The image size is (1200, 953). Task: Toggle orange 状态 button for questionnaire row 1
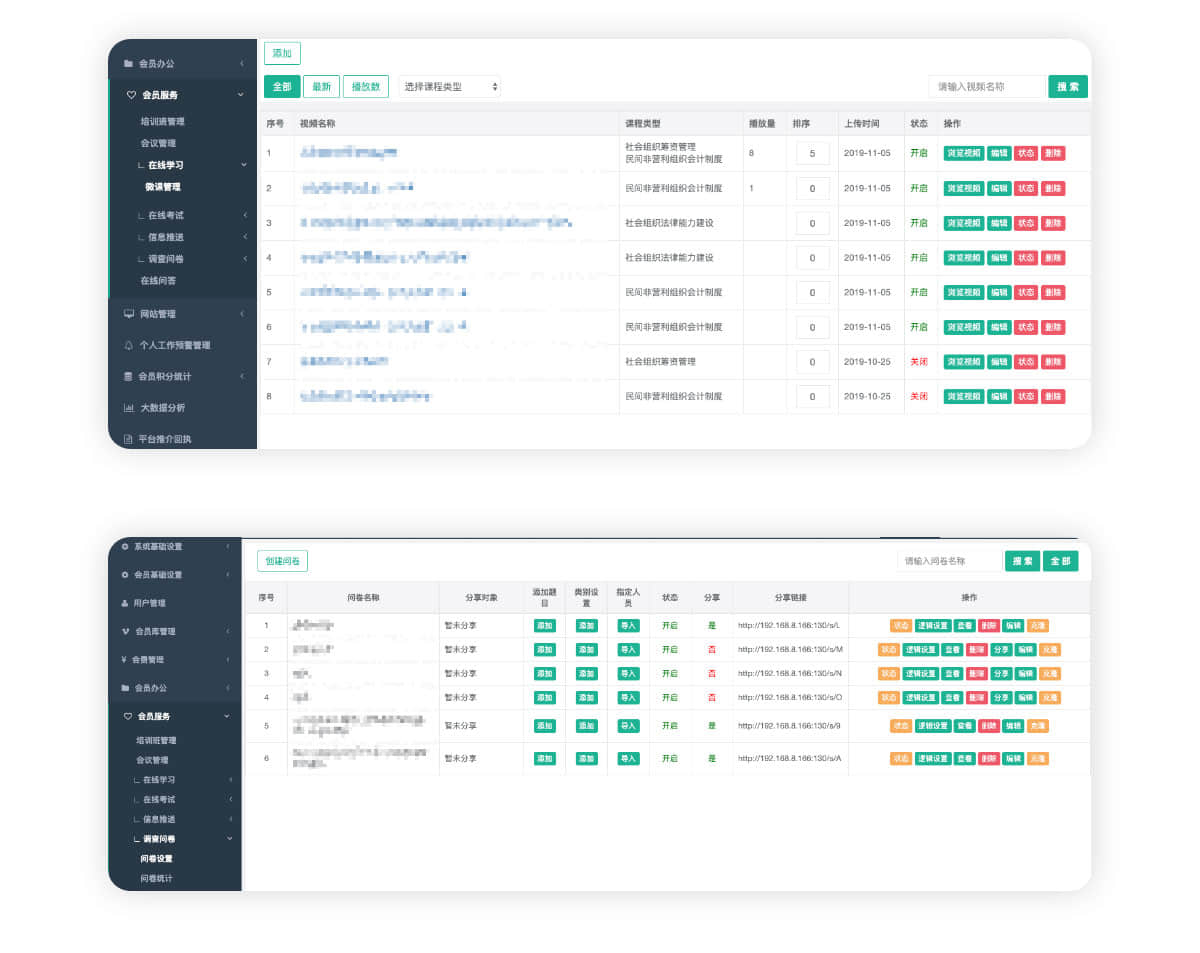coord(901,626)
